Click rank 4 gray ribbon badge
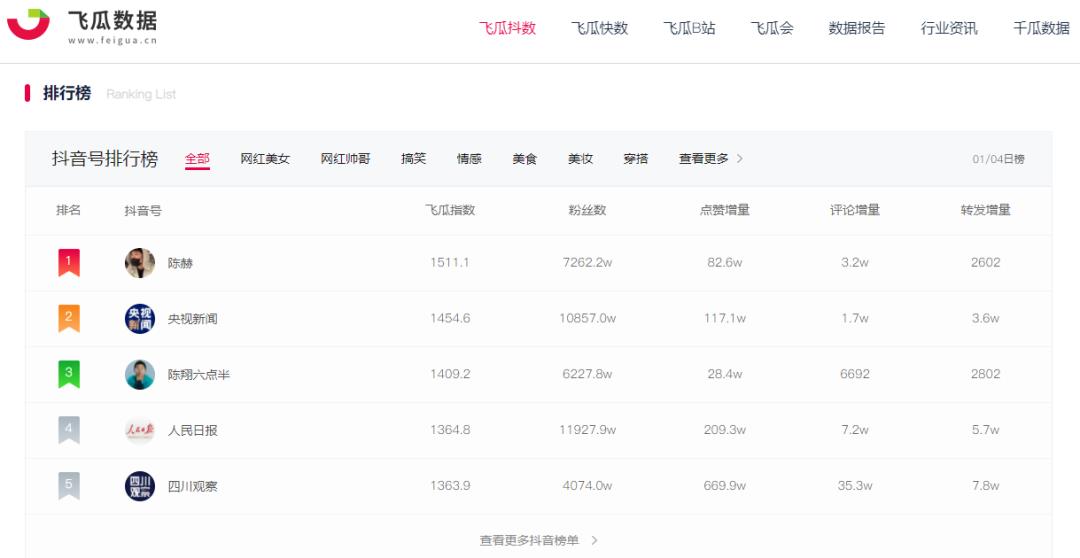The height and width of the screenshot is (558, 1080). (x=69, y=430)
